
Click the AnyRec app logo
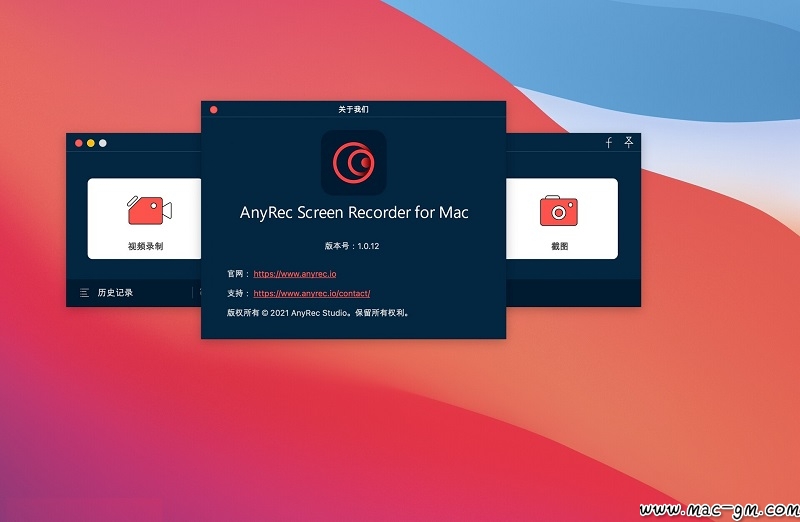click(354, 162)
